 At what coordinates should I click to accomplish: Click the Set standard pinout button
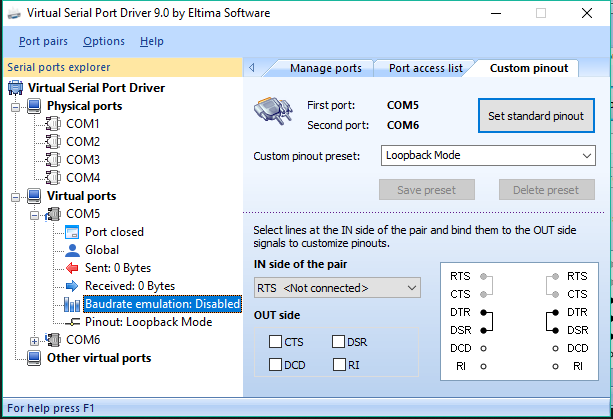[536, 116]
